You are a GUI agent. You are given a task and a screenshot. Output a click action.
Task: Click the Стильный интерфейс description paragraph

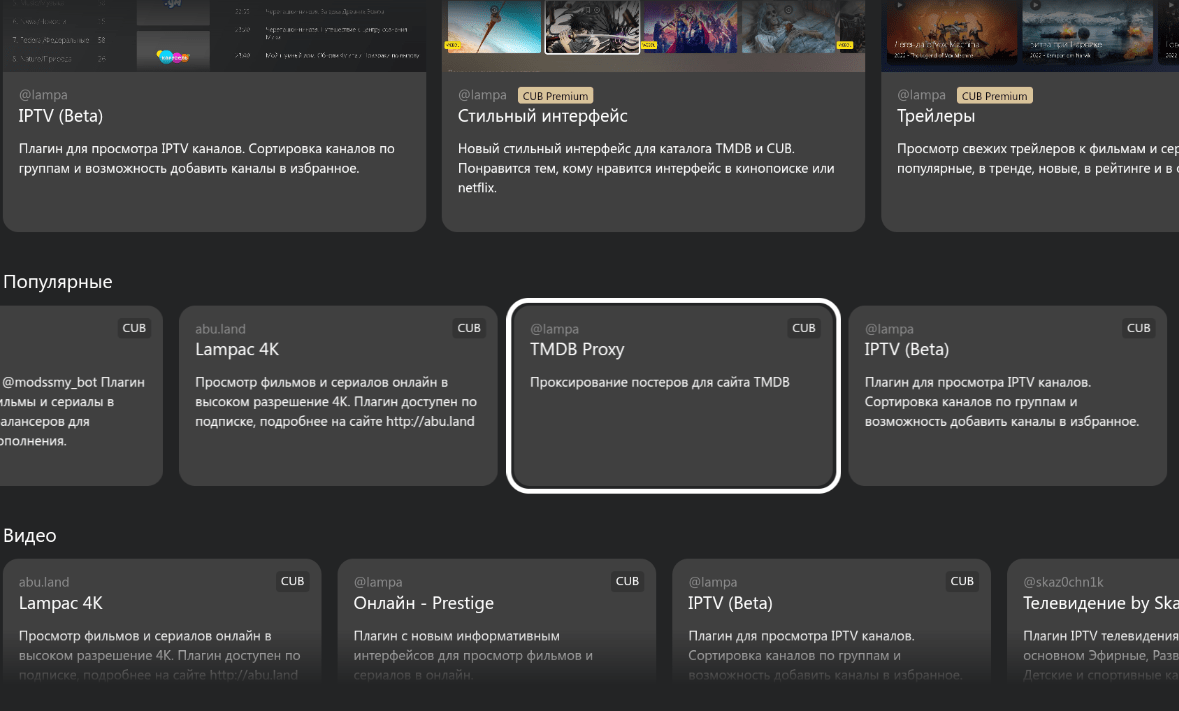point(646,168)
